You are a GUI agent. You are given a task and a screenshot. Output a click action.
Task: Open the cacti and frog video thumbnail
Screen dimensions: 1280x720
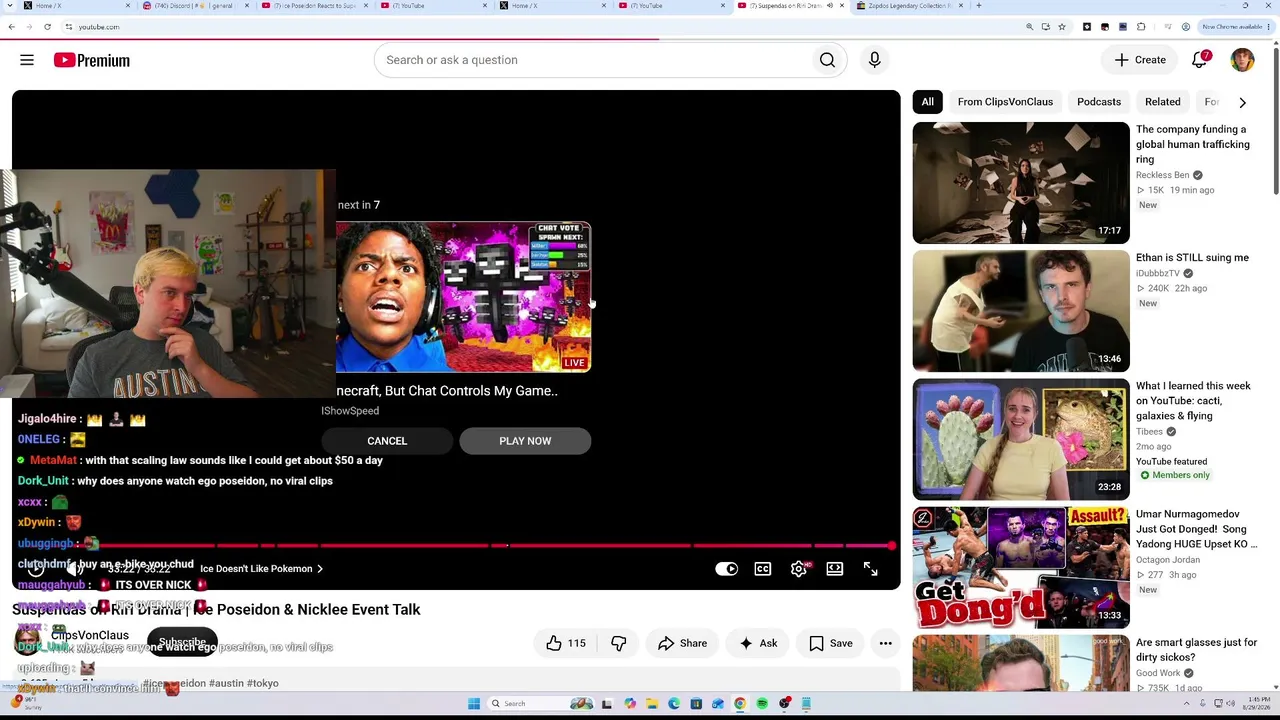1021,439
